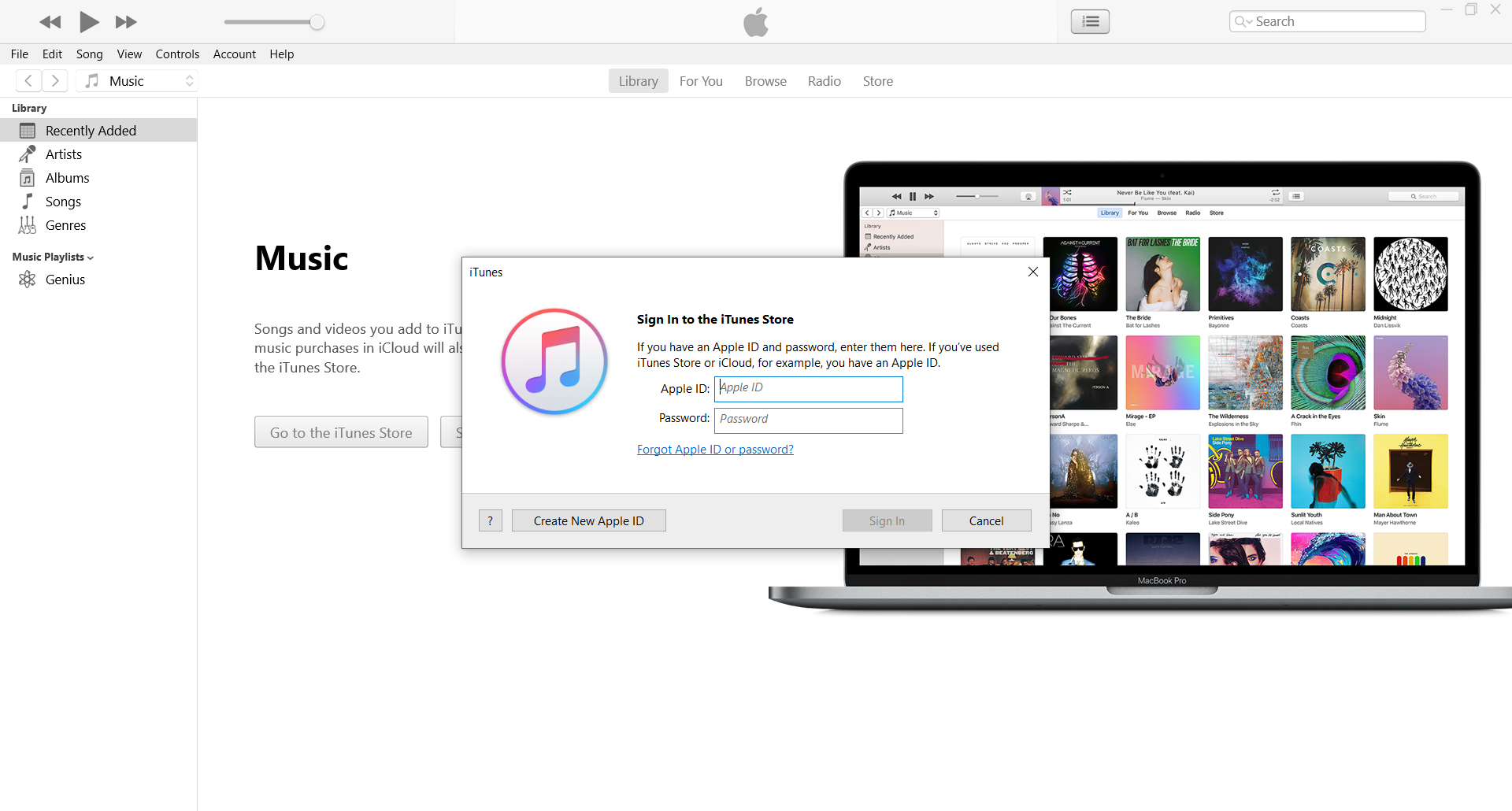
Task: Click into the Password field
Action: [x=808, y=420]
